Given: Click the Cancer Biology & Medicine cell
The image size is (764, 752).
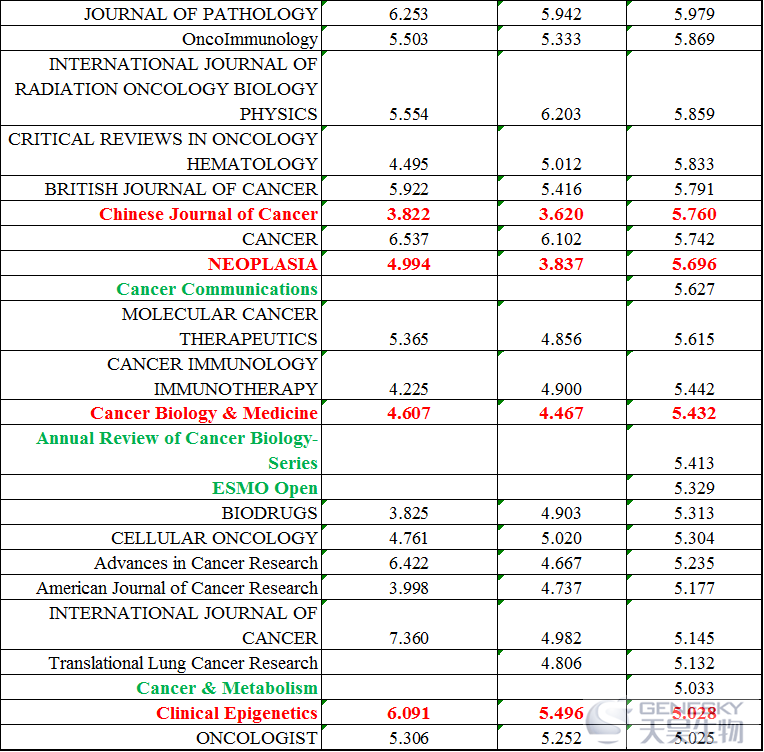Looking at the screenshot, I should coord(161,412).
